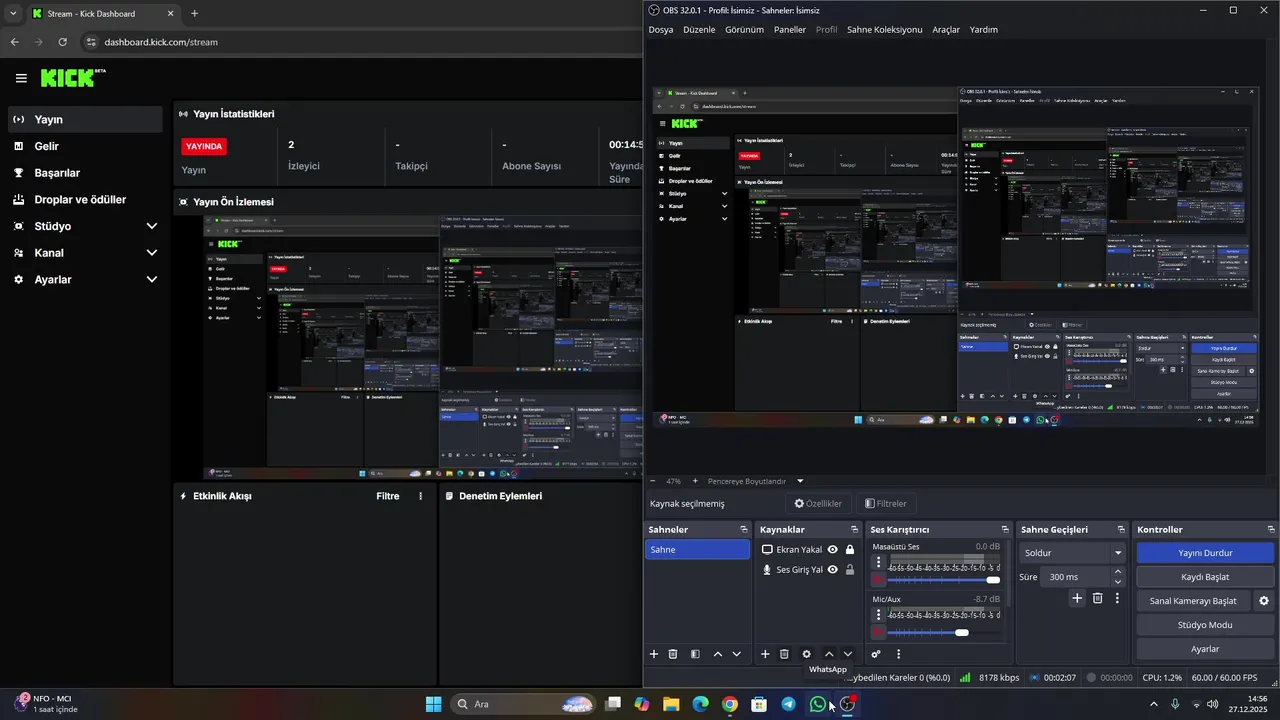
Task: Open Paneller menu in OBS
Action: pos(790,30)
